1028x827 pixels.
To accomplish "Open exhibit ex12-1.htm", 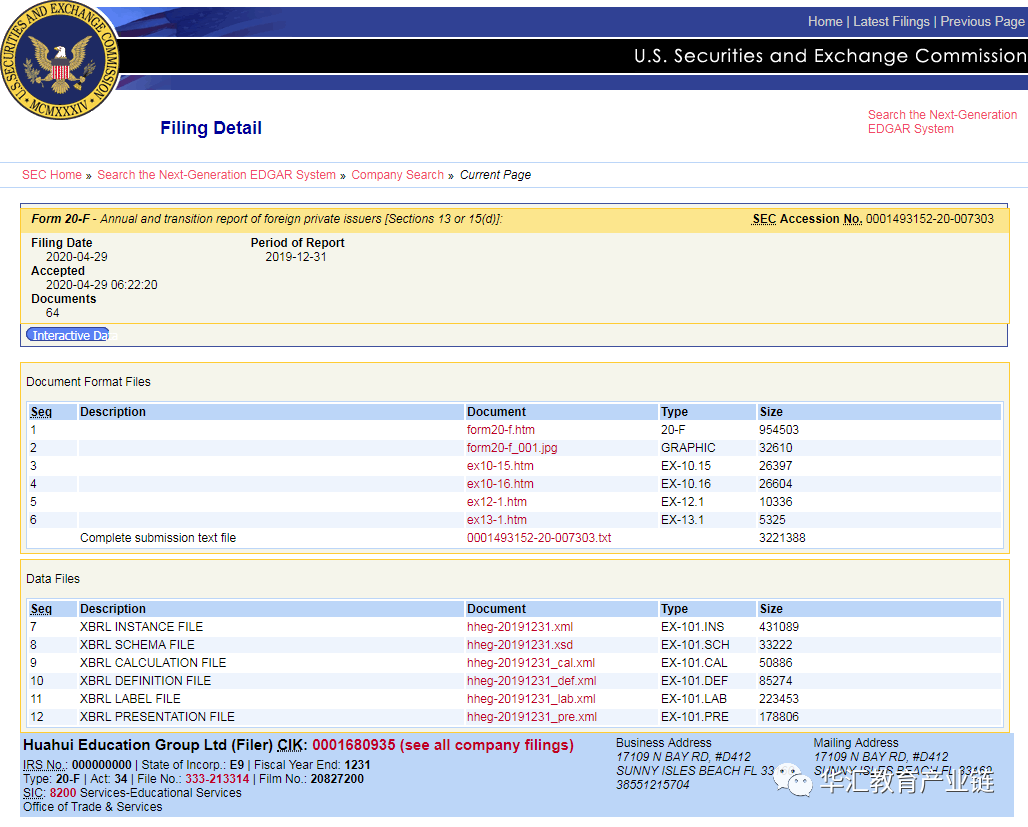I will pyautogui.click(x=497, y=502).
